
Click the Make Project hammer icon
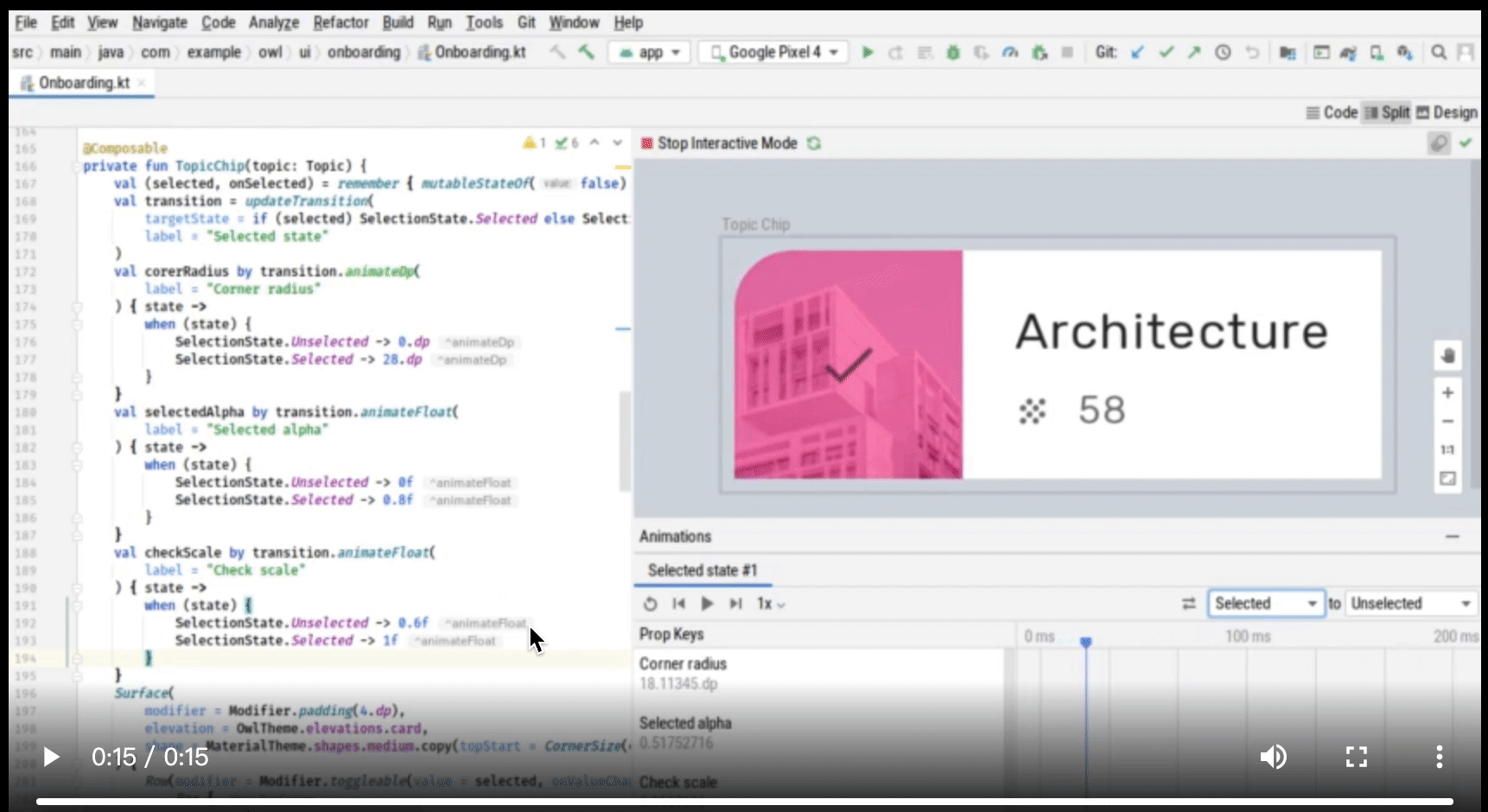[x=587, y=53]
